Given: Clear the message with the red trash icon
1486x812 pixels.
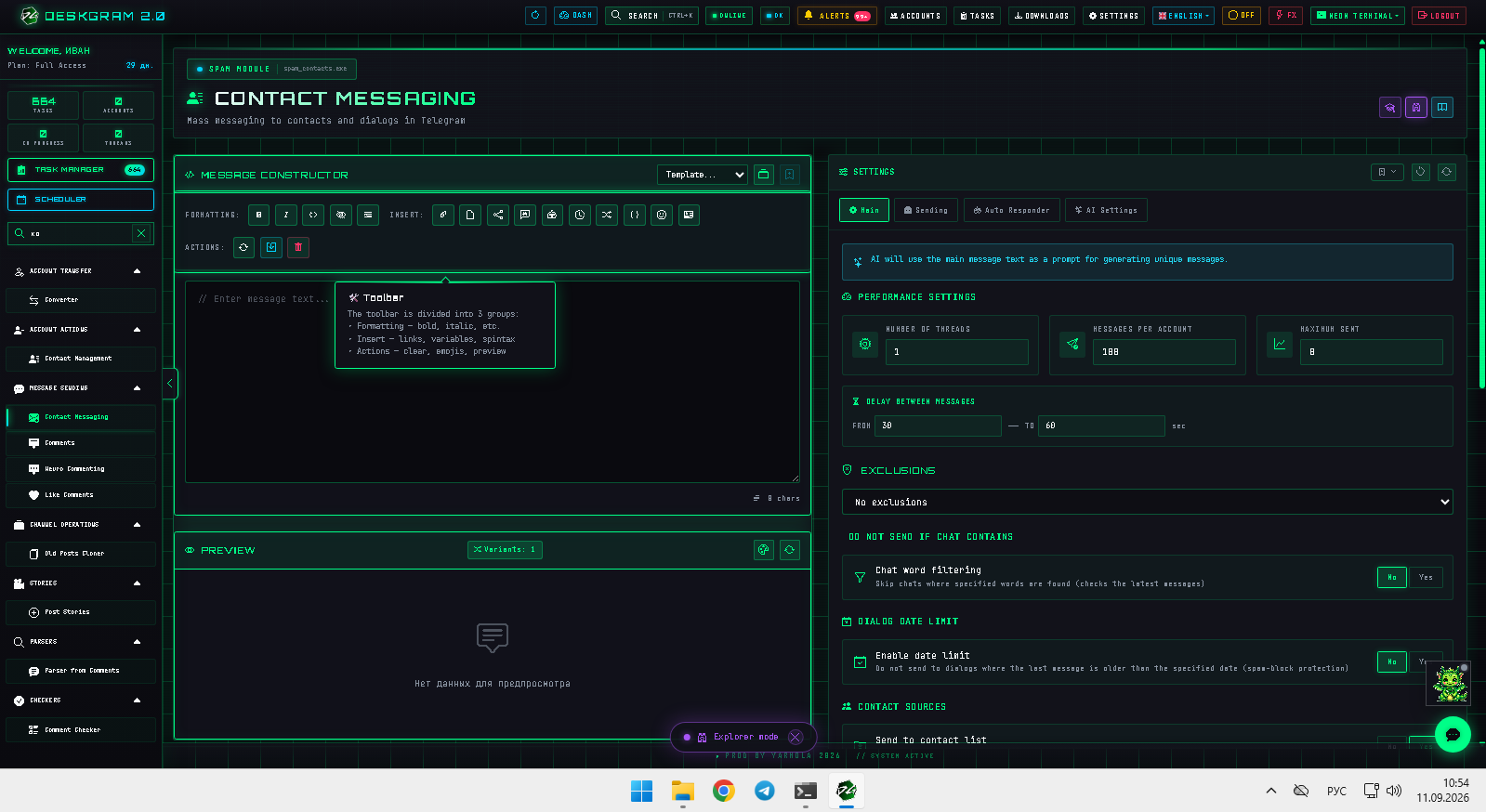Looking at the screenshot, I should coord(298,247).
